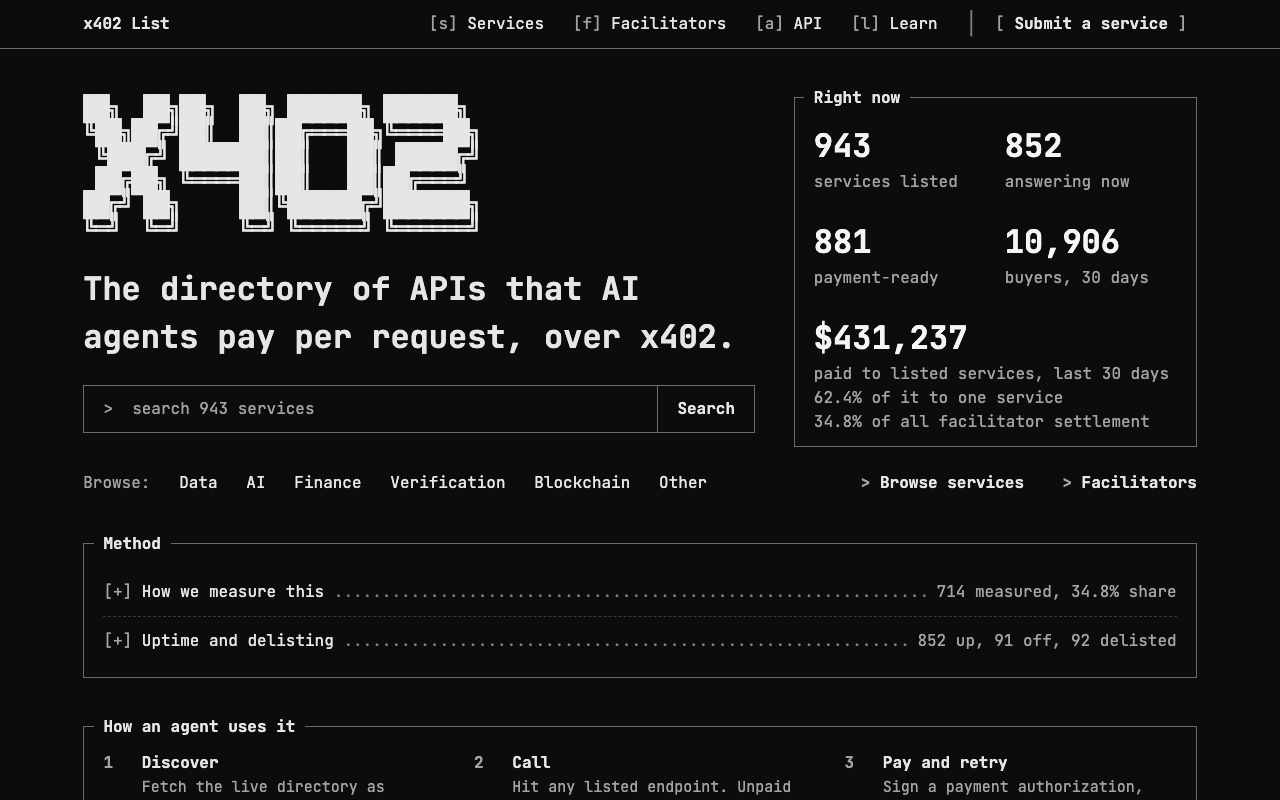1280x800 pixels.
Task: Click the 10,906 buyers stat
Action: (x=1077, y=255)
